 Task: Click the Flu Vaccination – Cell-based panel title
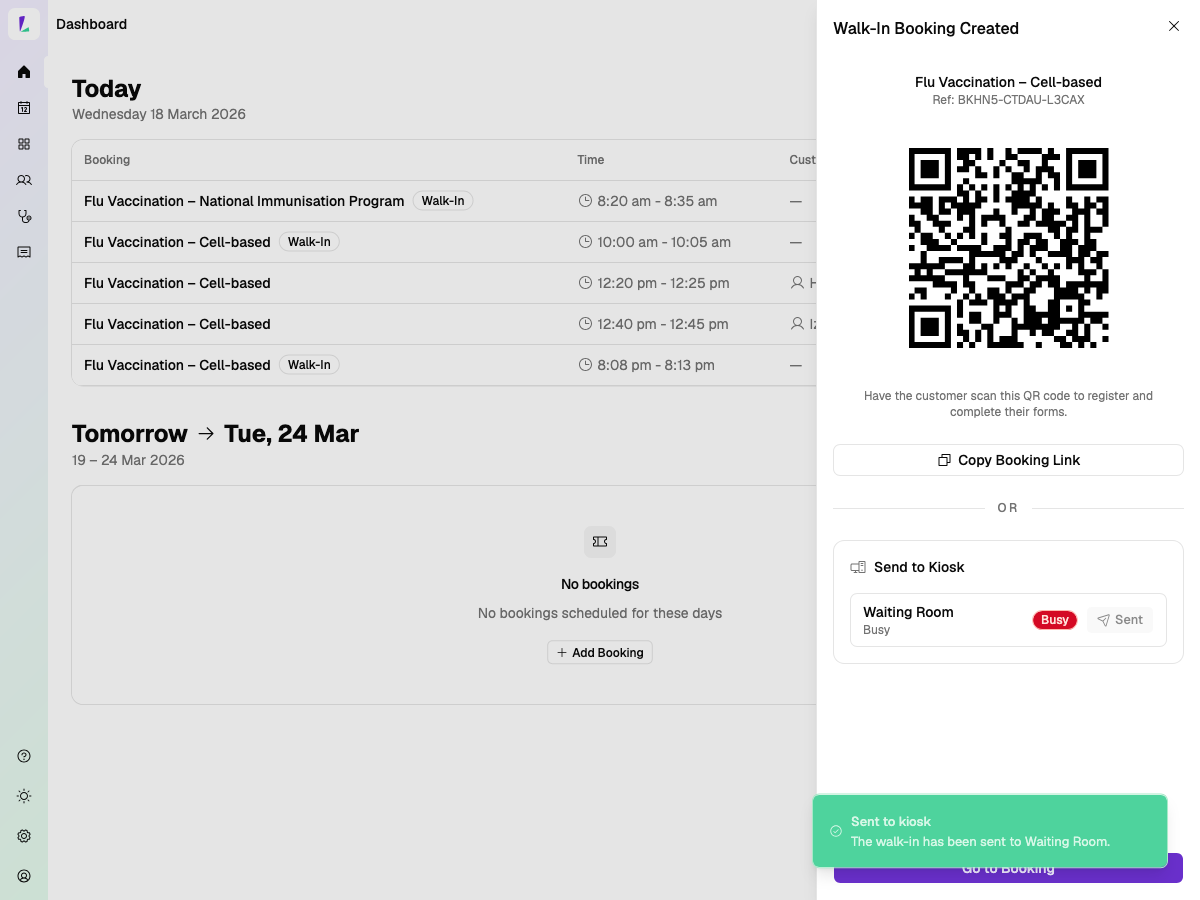coord(1008,82)
